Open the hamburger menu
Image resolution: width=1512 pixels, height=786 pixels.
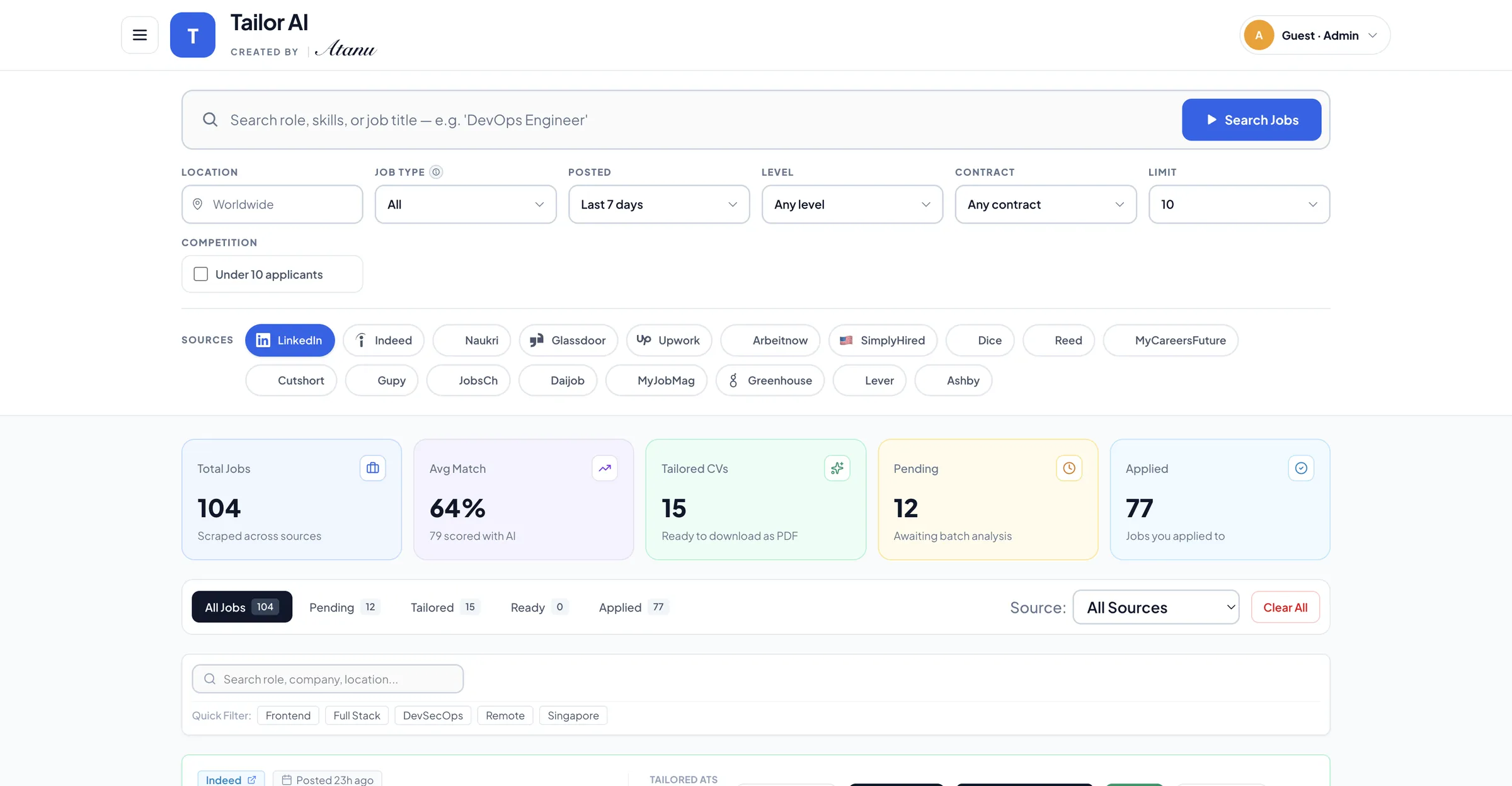pos(140,35)
